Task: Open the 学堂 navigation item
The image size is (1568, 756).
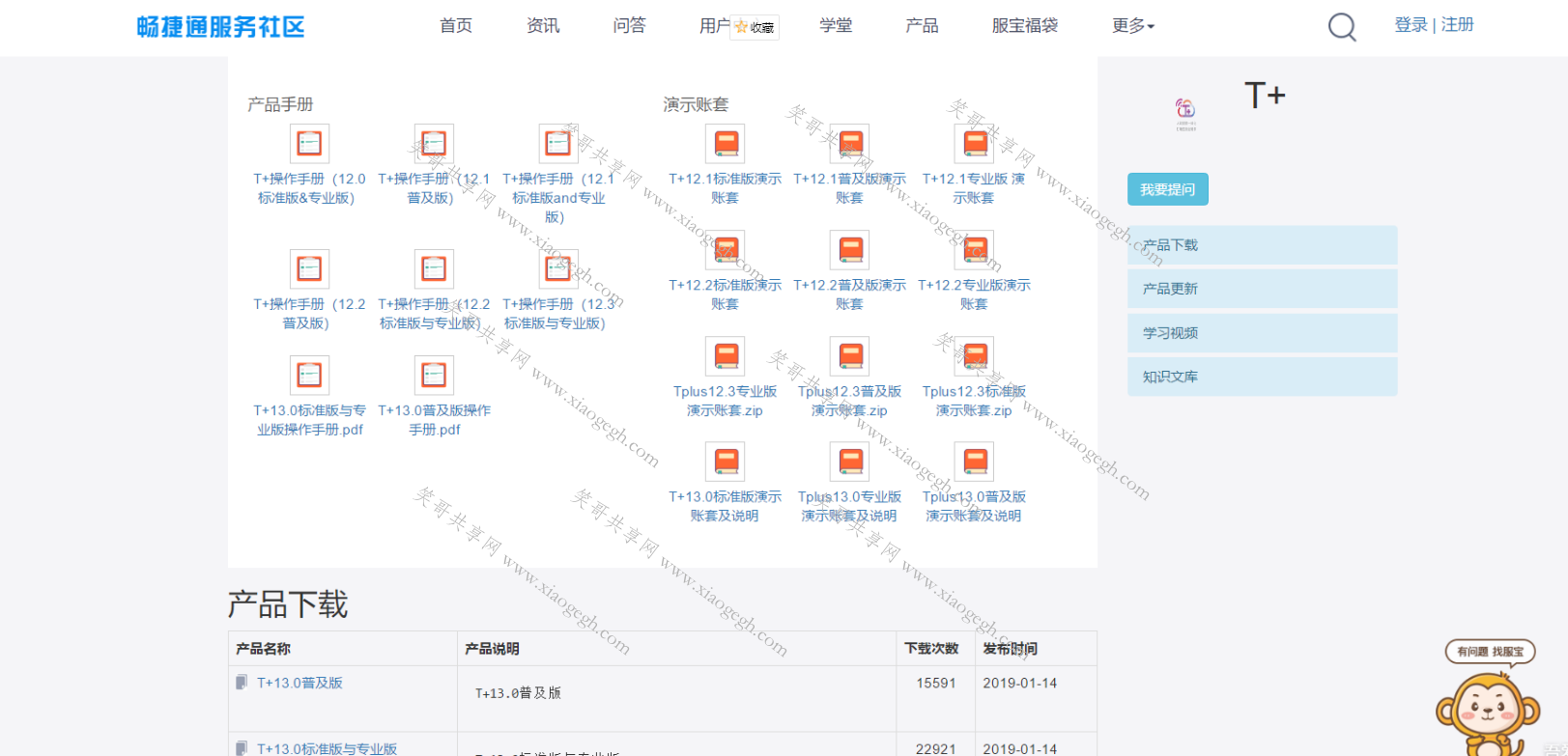Action: 836,26
